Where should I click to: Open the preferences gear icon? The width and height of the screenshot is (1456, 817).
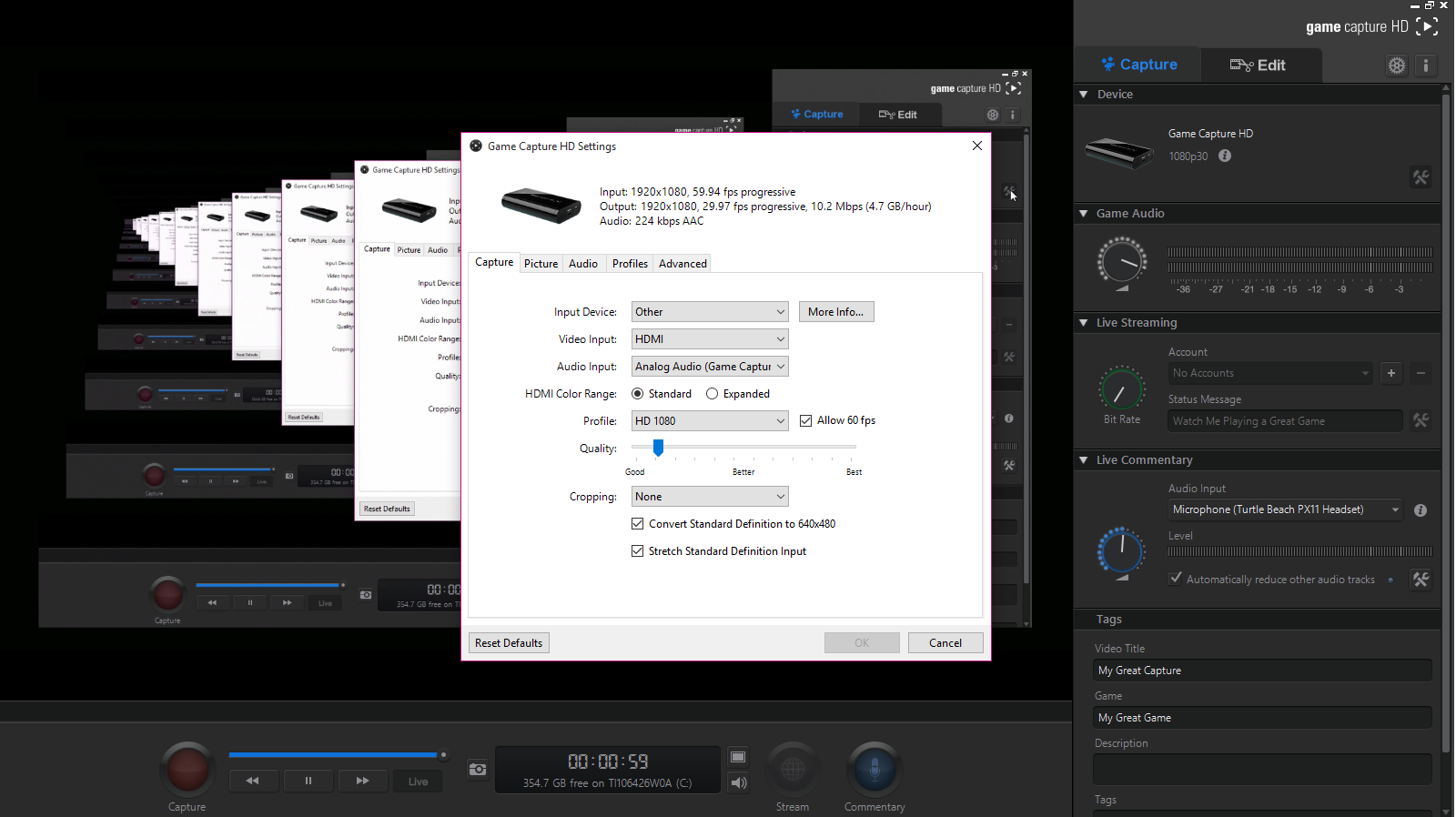[x=1396, y=66]
